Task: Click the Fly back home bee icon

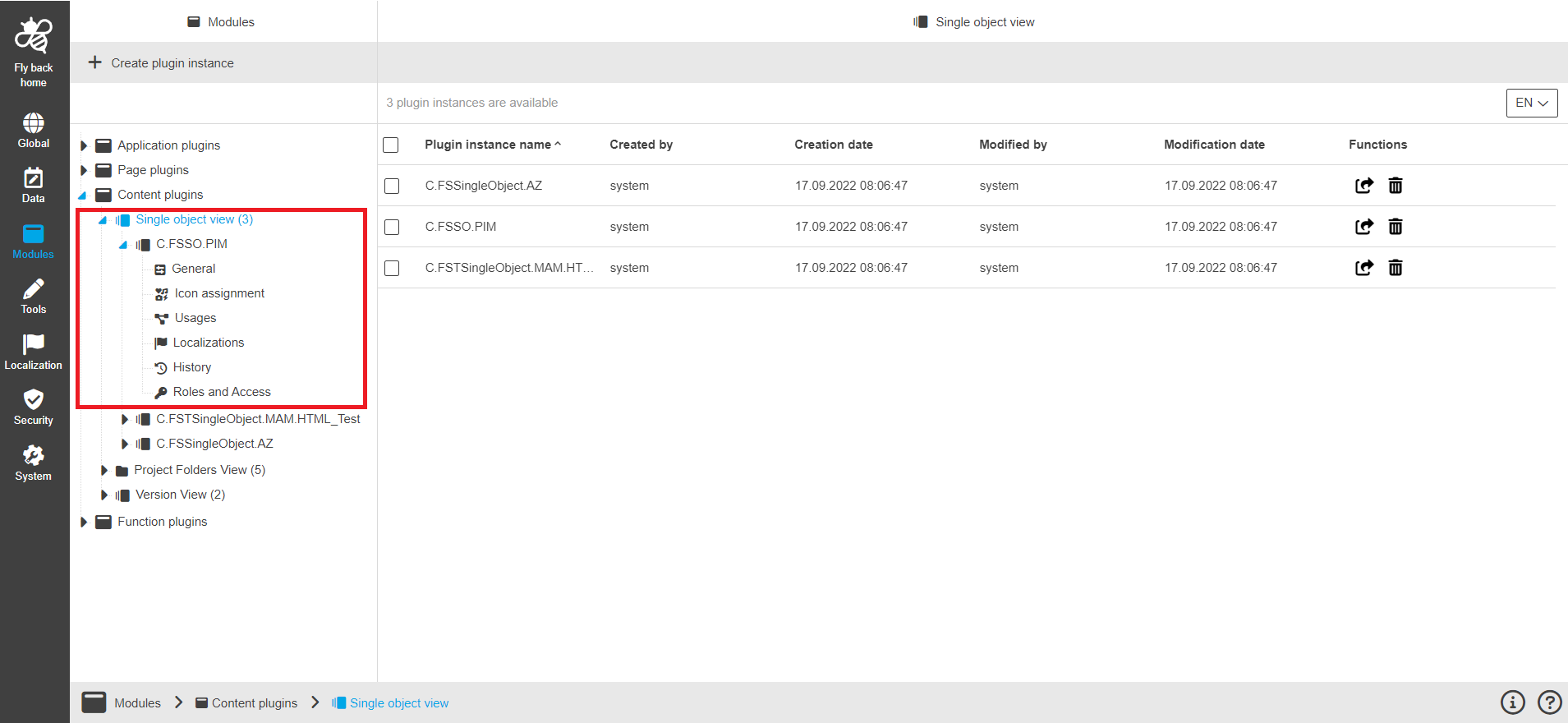Action: tap(34, 35)
